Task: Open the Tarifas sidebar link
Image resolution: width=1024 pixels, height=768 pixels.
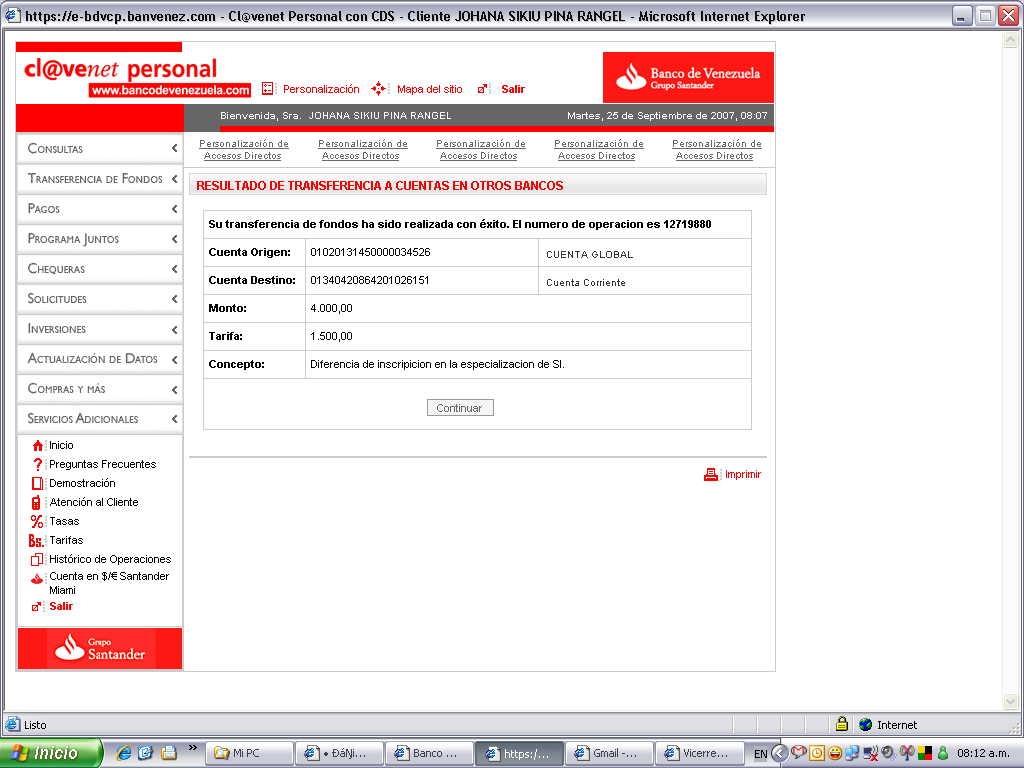Action: coord(67,540)
